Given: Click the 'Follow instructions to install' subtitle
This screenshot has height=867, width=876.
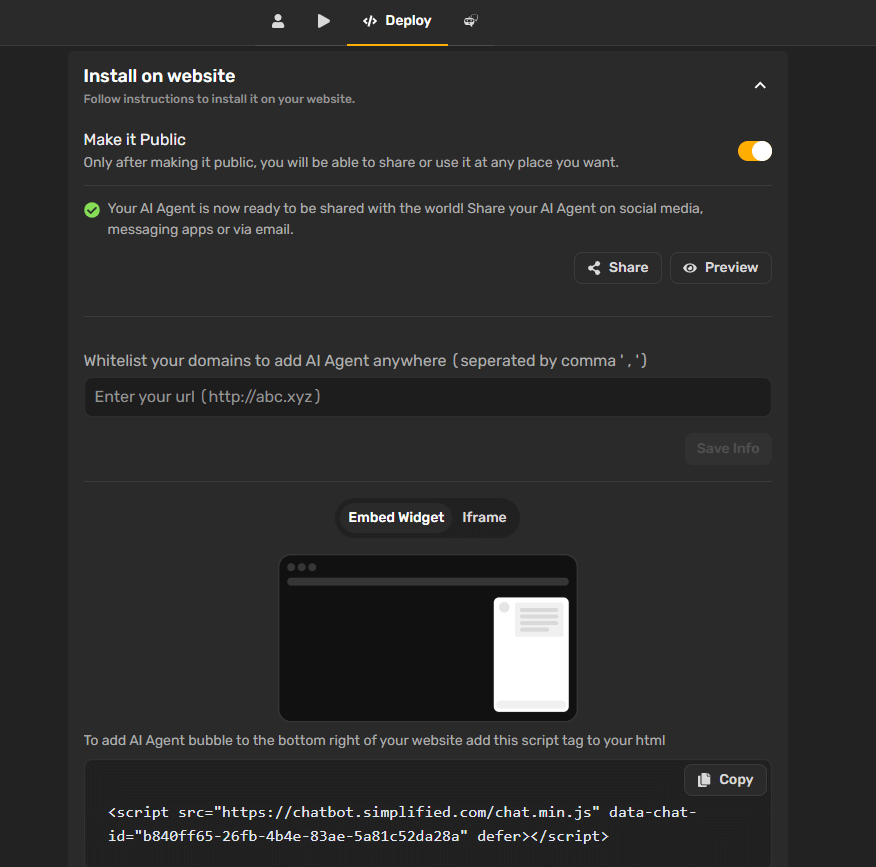Looking at the screenshot, I should coord(220,99).
